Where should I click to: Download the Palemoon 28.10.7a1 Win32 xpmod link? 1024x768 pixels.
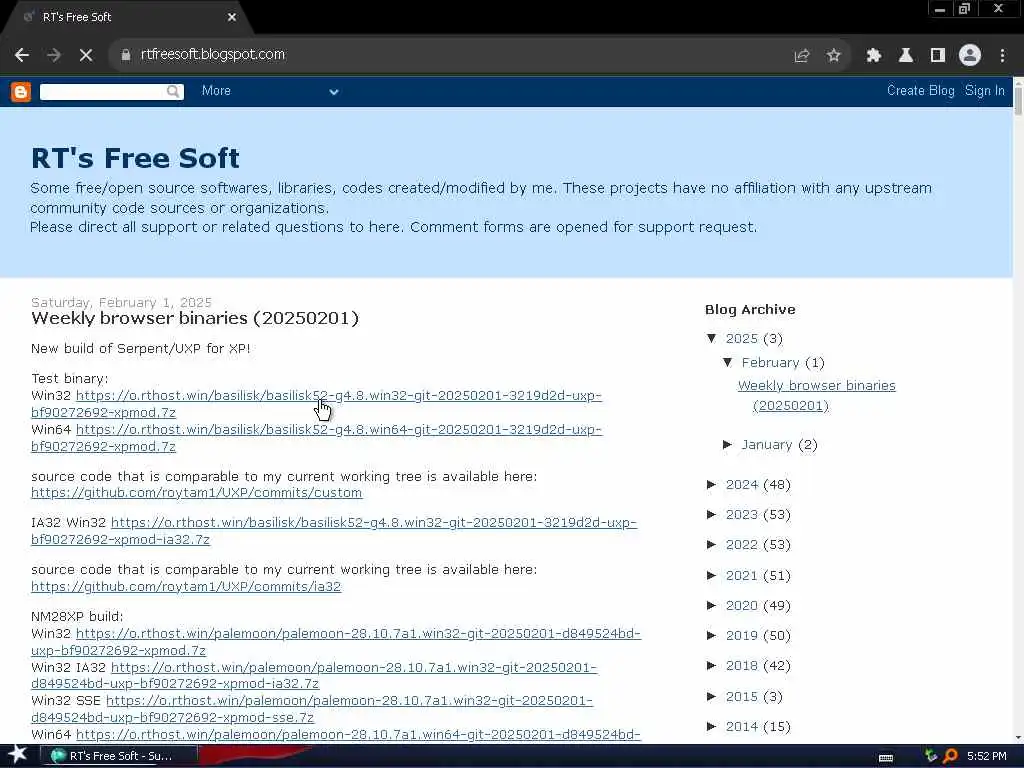tap(336, 642)
